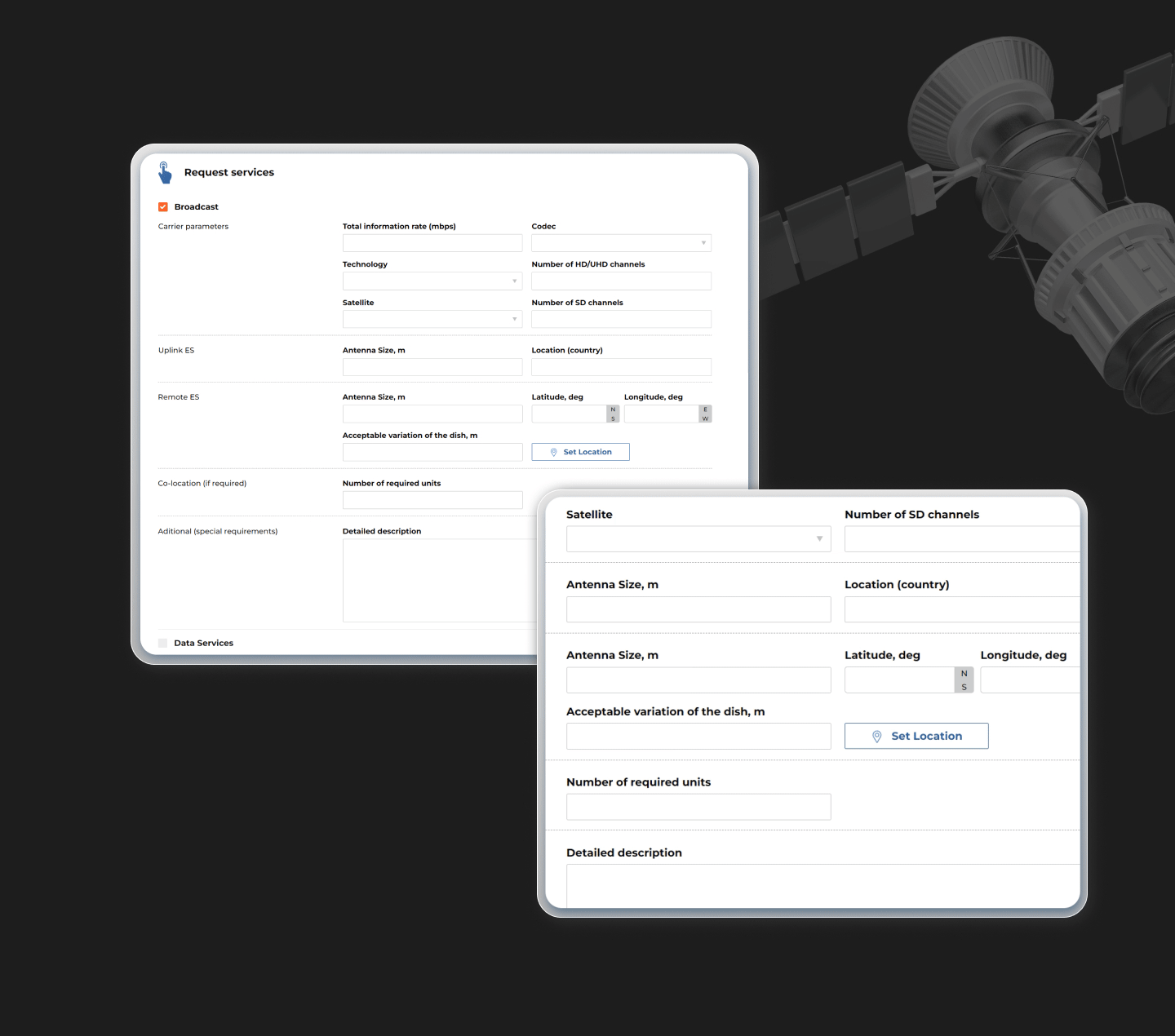Screen dimensions: 1175x1036
Task: Select the Uplink ES Antenna Size field
Action: [x=432, y=367]
